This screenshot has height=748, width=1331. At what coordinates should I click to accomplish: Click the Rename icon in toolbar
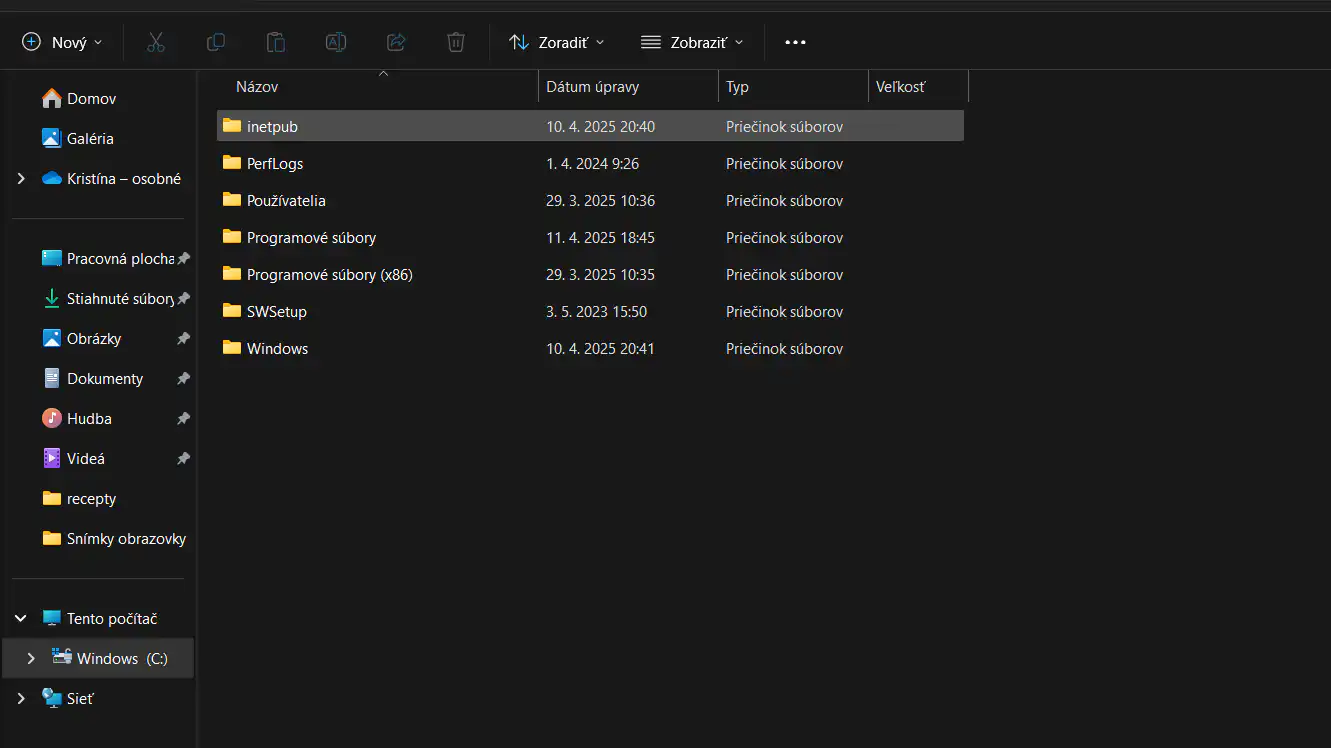[336, 42]
